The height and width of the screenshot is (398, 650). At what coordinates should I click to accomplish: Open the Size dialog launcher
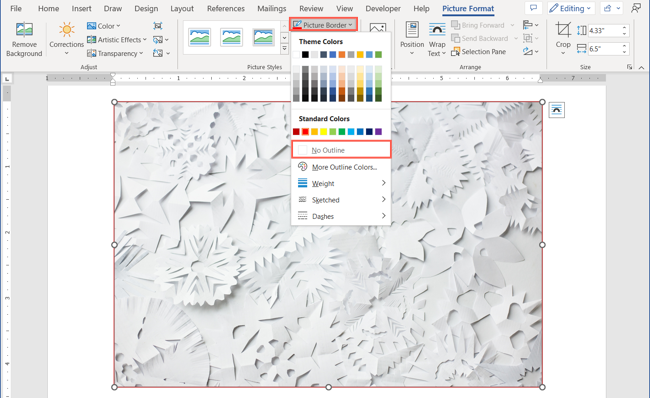click(x=629, y=67)
